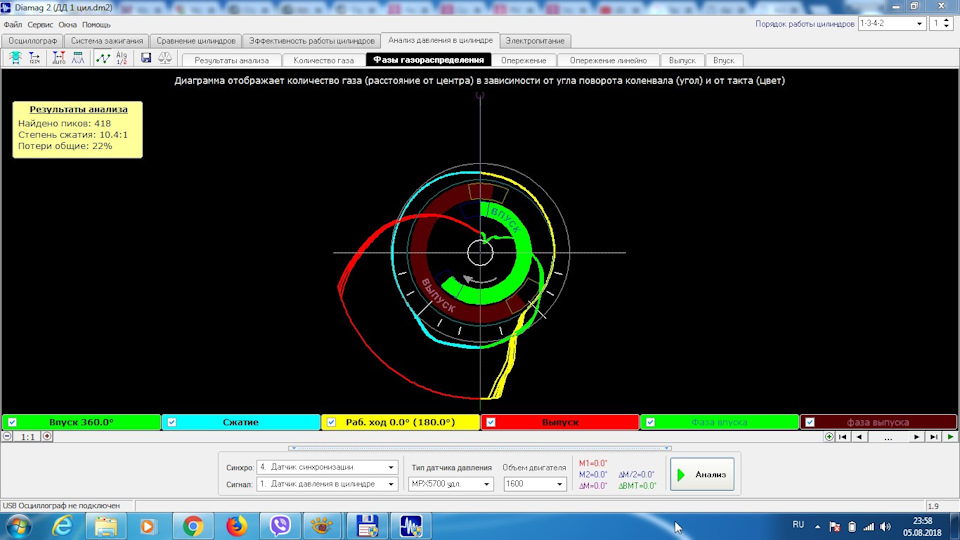
Task: Click the yellow Результаты анализа box
Action: click(78, 130)
